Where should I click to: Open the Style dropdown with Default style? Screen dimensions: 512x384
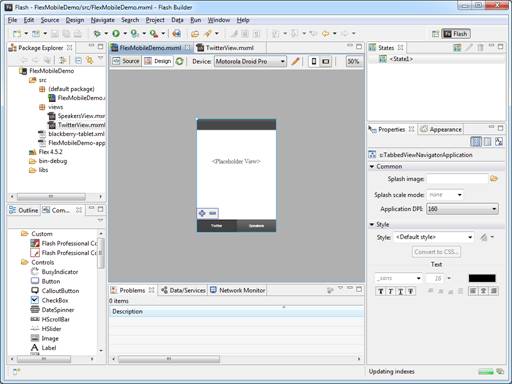434,237
